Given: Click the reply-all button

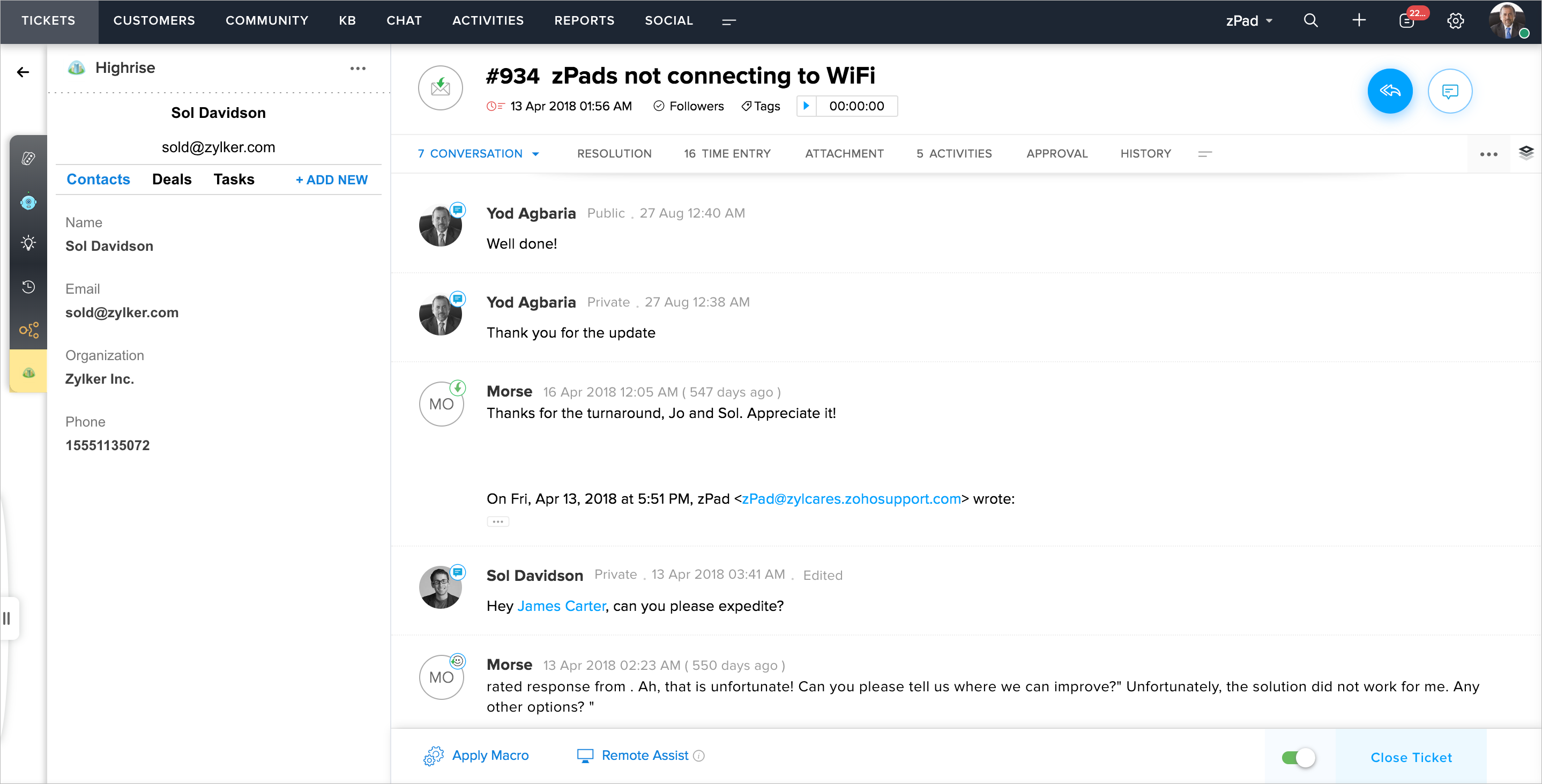Looking at the screenshot, I should [x=1389, y=91].
